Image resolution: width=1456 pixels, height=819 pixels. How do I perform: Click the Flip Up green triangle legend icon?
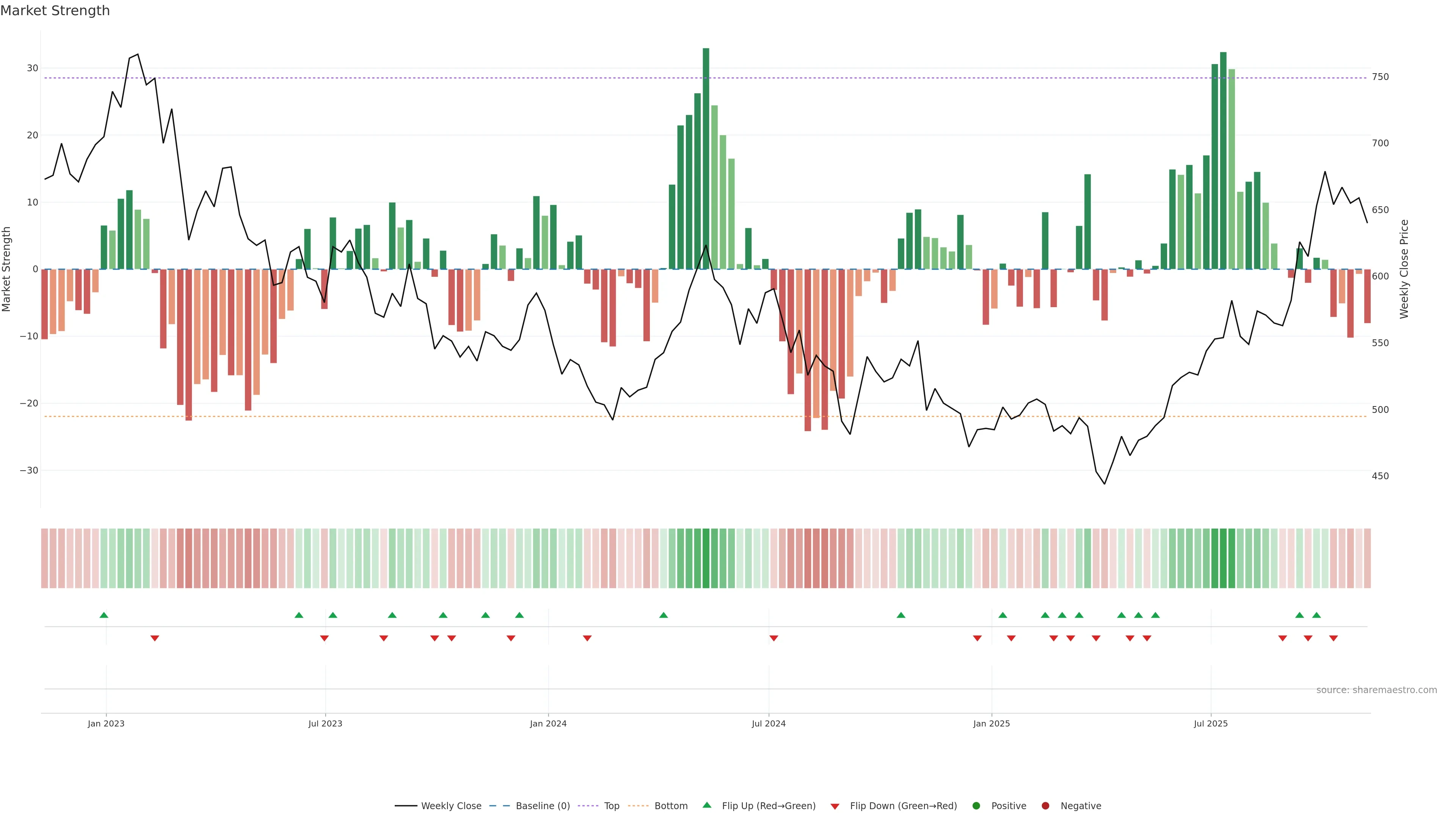click(x=706, y=805)
